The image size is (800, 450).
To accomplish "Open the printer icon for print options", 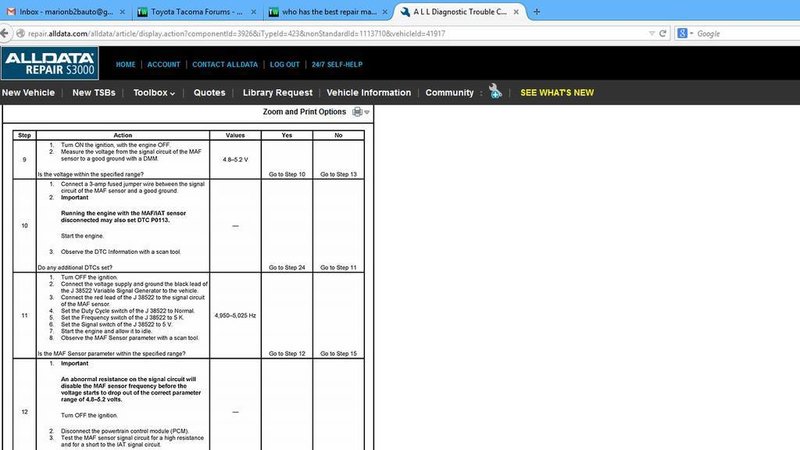I will (357, 112).
